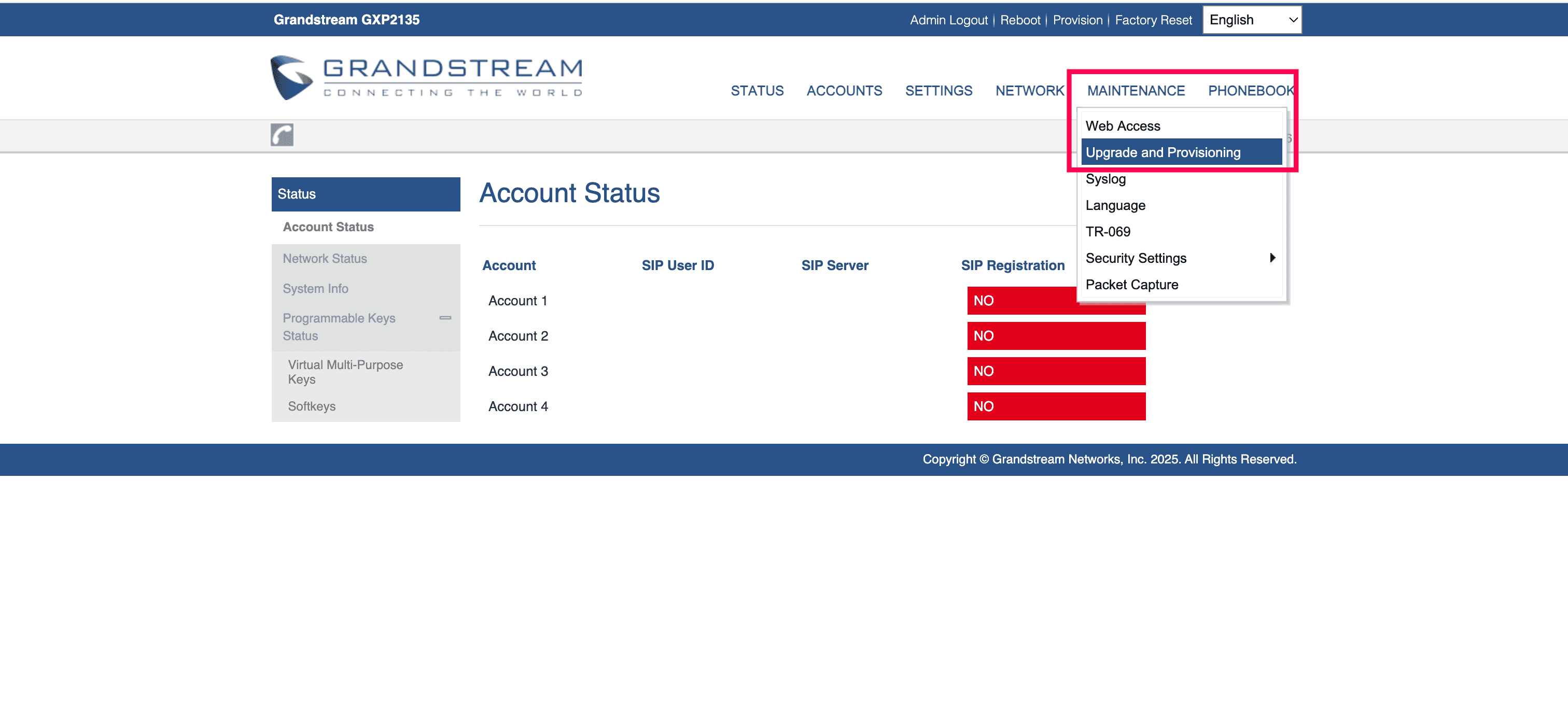
Task: Select Packet Capture menu option
Action: pos(1131,285)
